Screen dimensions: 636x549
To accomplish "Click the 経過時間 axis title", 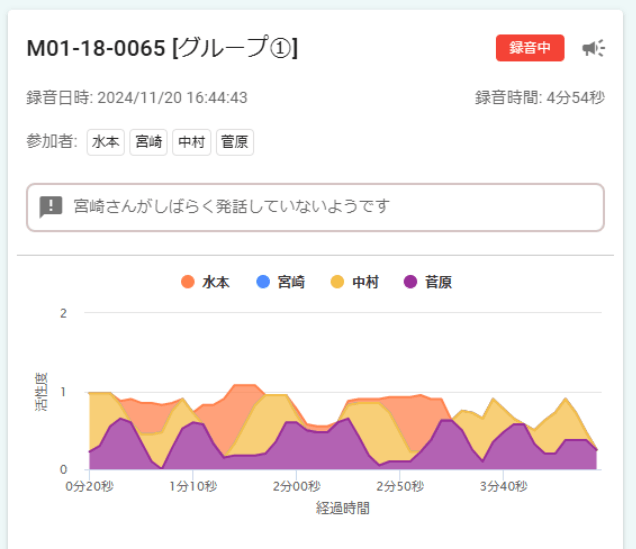I will tap(343, 508).
